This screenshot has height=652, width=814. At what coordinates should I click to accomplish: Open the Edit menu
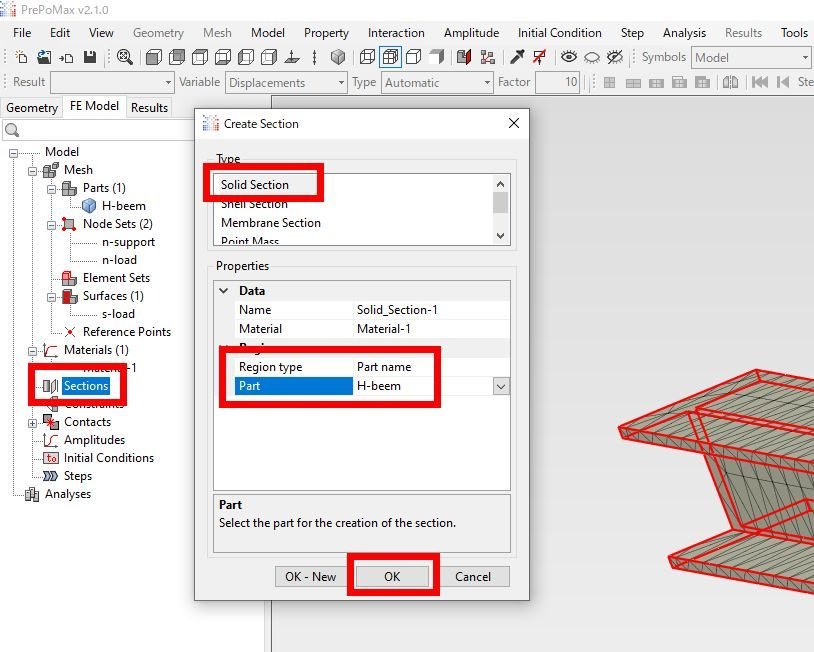(60, 33)
